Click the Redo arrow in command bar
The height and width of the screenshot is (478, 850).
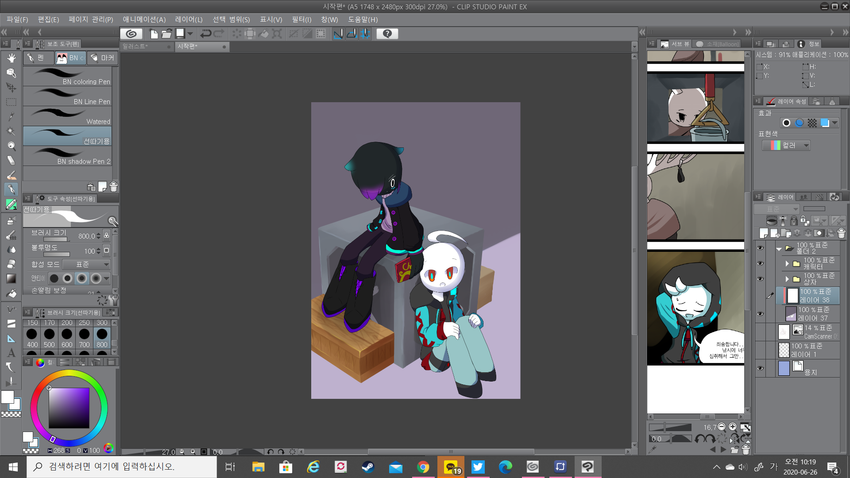pos(218,34)
